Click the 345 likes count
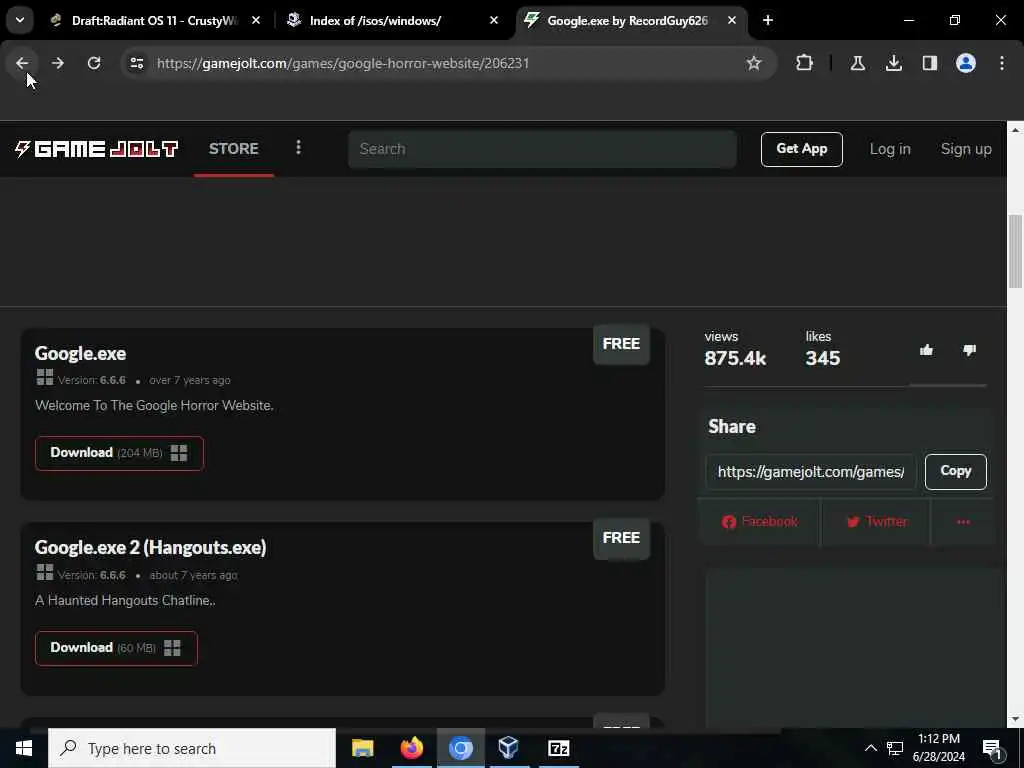1024x768 pixels. point(823,358)
